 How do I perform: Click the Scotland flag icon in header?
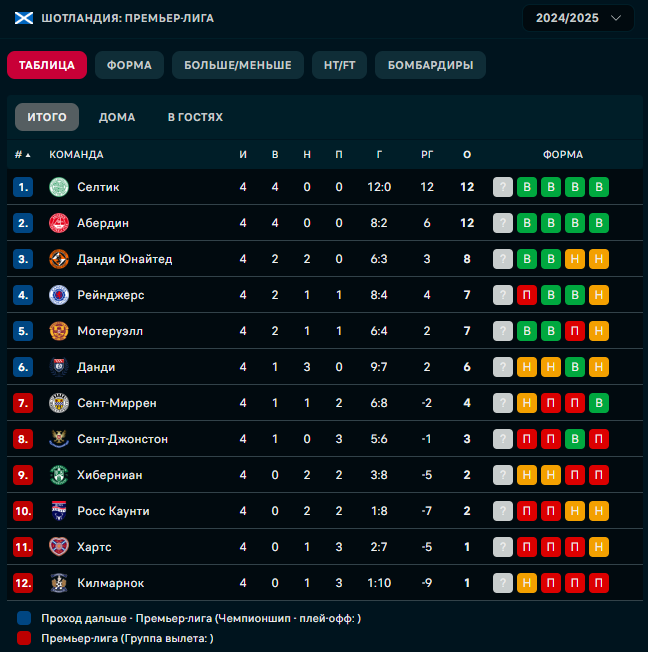pos(24,18)
